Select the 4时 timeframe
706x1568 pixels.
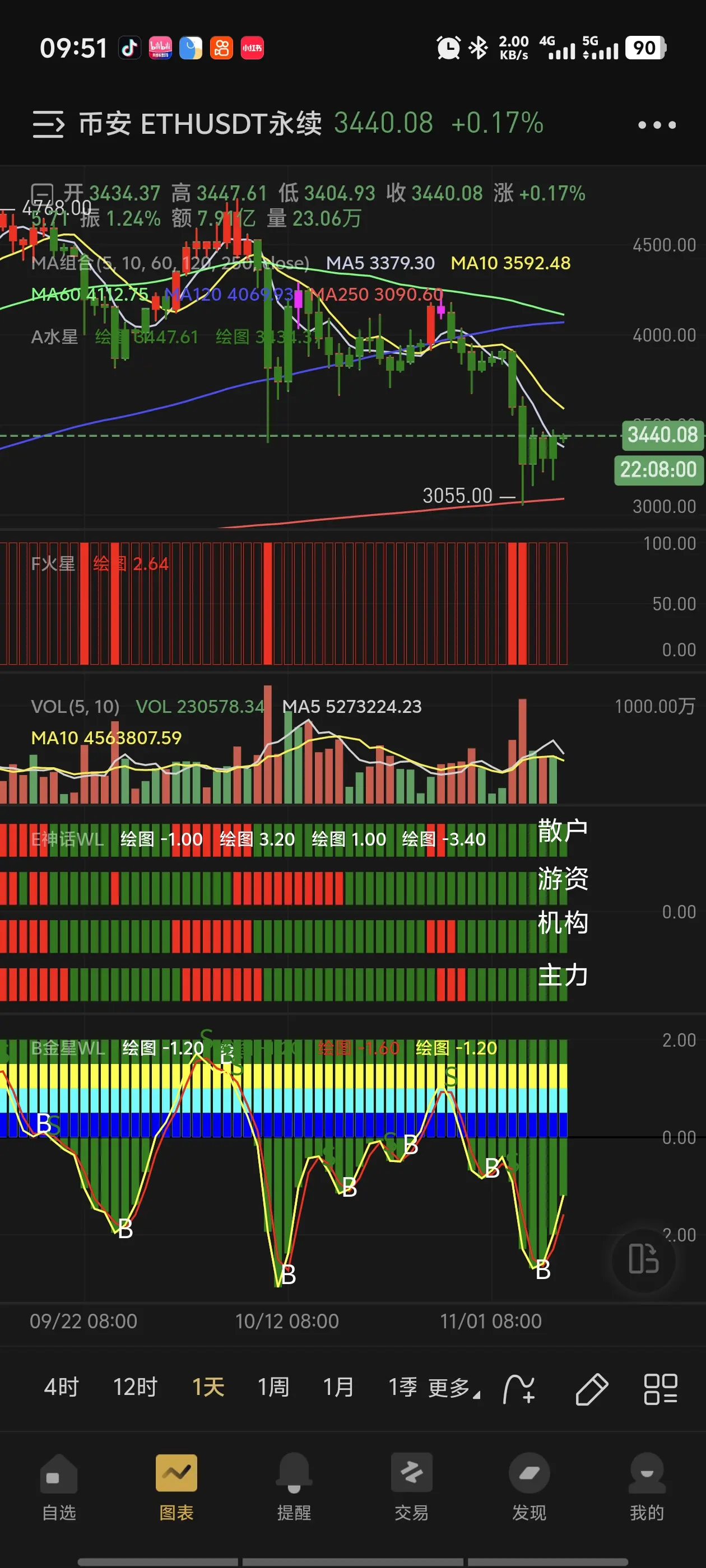62,1387
